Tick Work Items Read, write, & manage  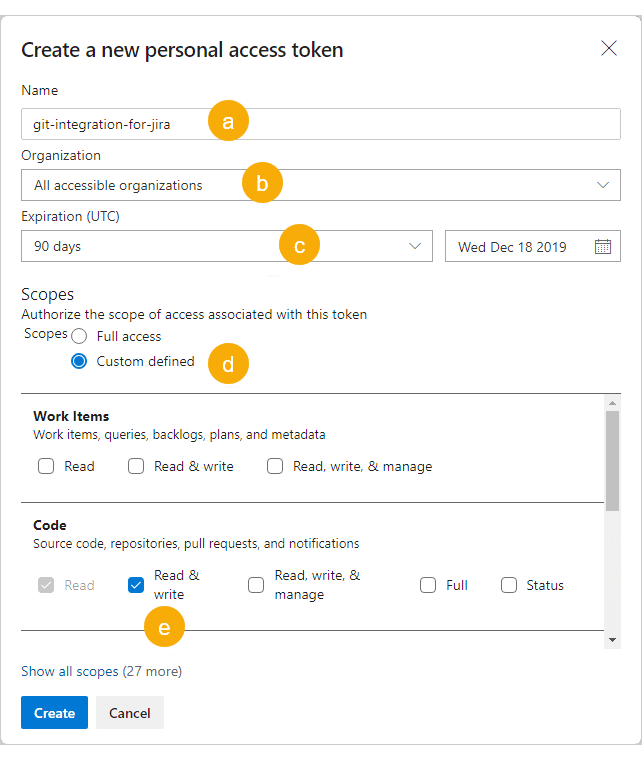click(275, 466)
